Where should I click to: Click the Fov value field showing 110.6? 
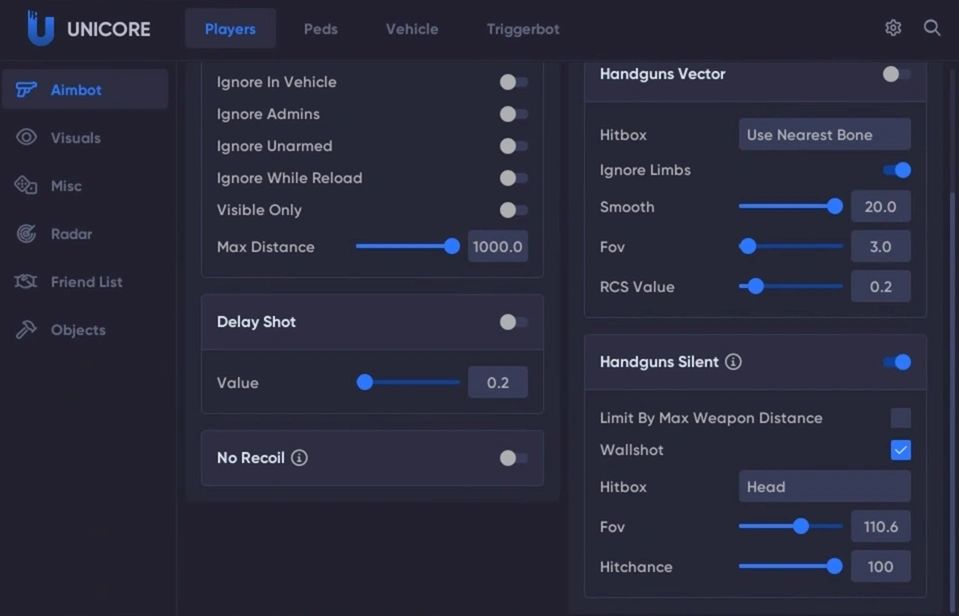click(881, 527)
